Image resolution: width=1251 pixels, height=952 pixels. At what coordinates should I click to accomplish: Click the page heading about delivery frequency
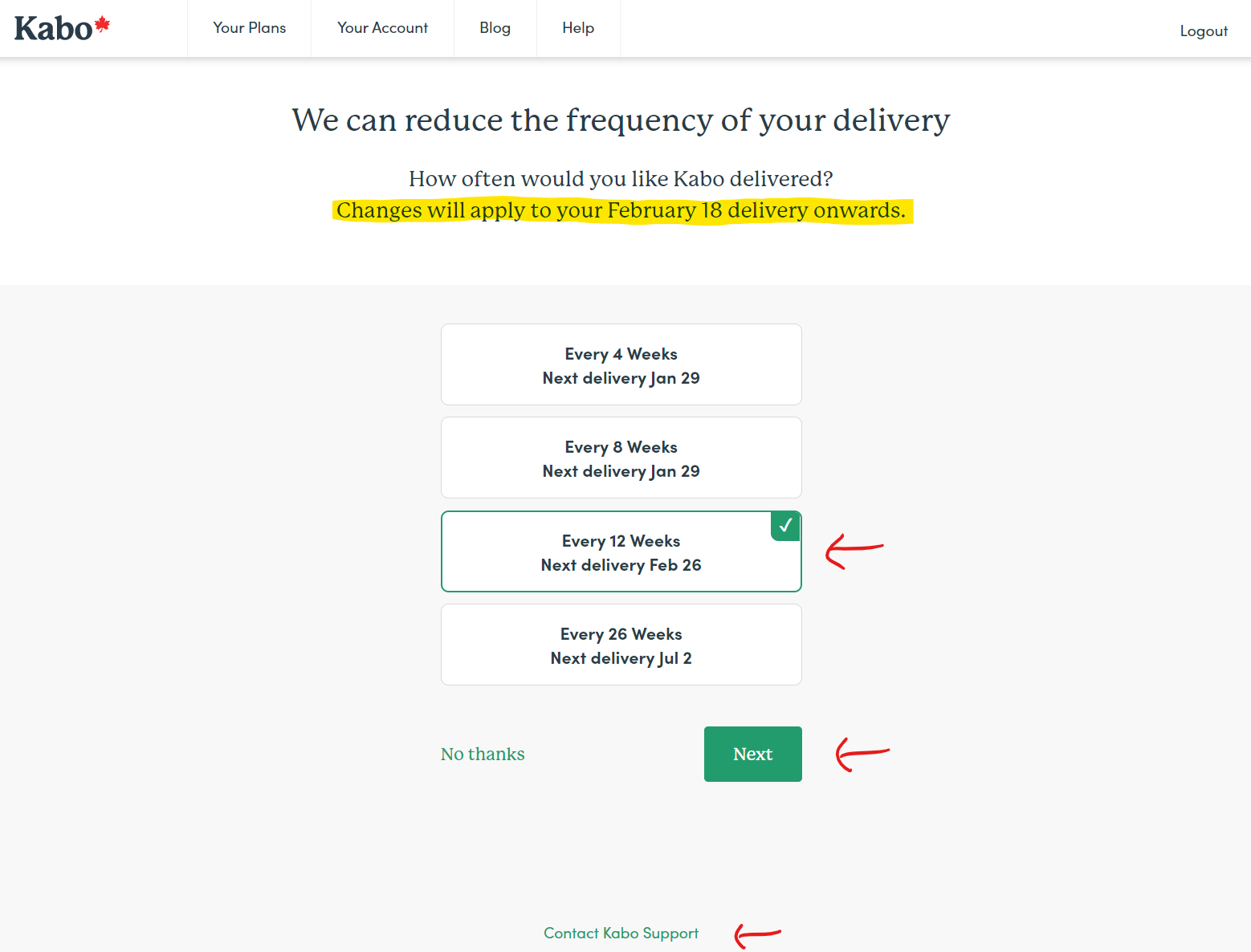[x=621, y=120]
